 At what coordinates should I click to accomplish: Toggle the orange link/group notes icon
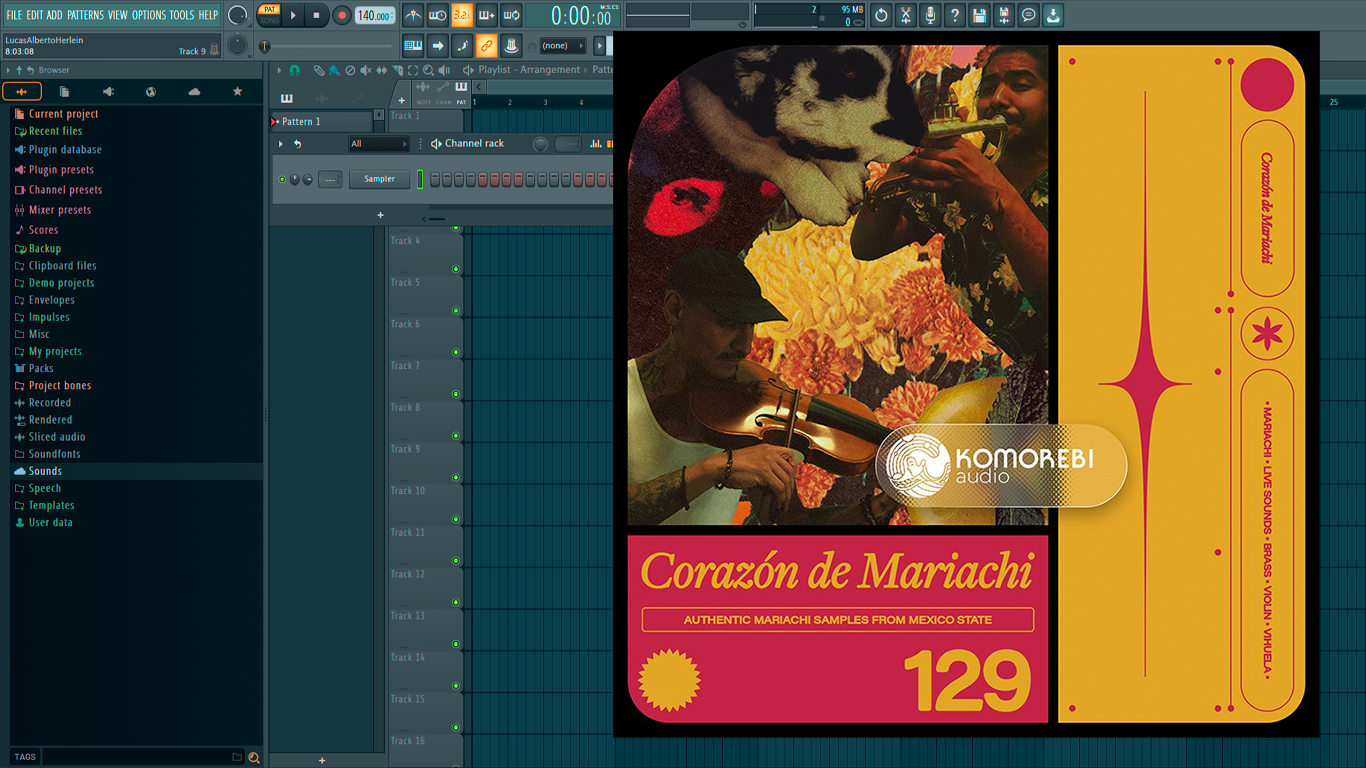point(486,45)
